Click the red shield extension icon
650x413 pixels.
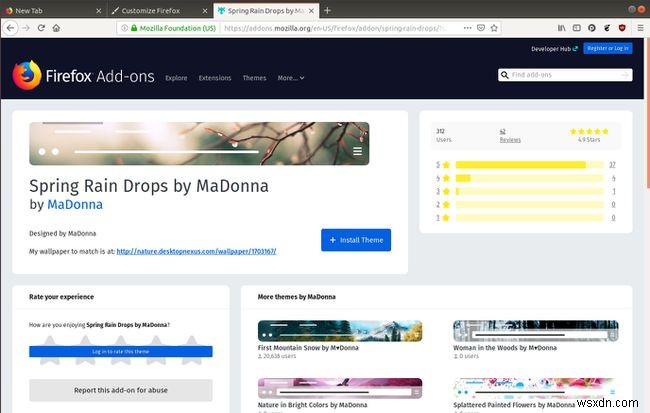(x=622, y=28)
